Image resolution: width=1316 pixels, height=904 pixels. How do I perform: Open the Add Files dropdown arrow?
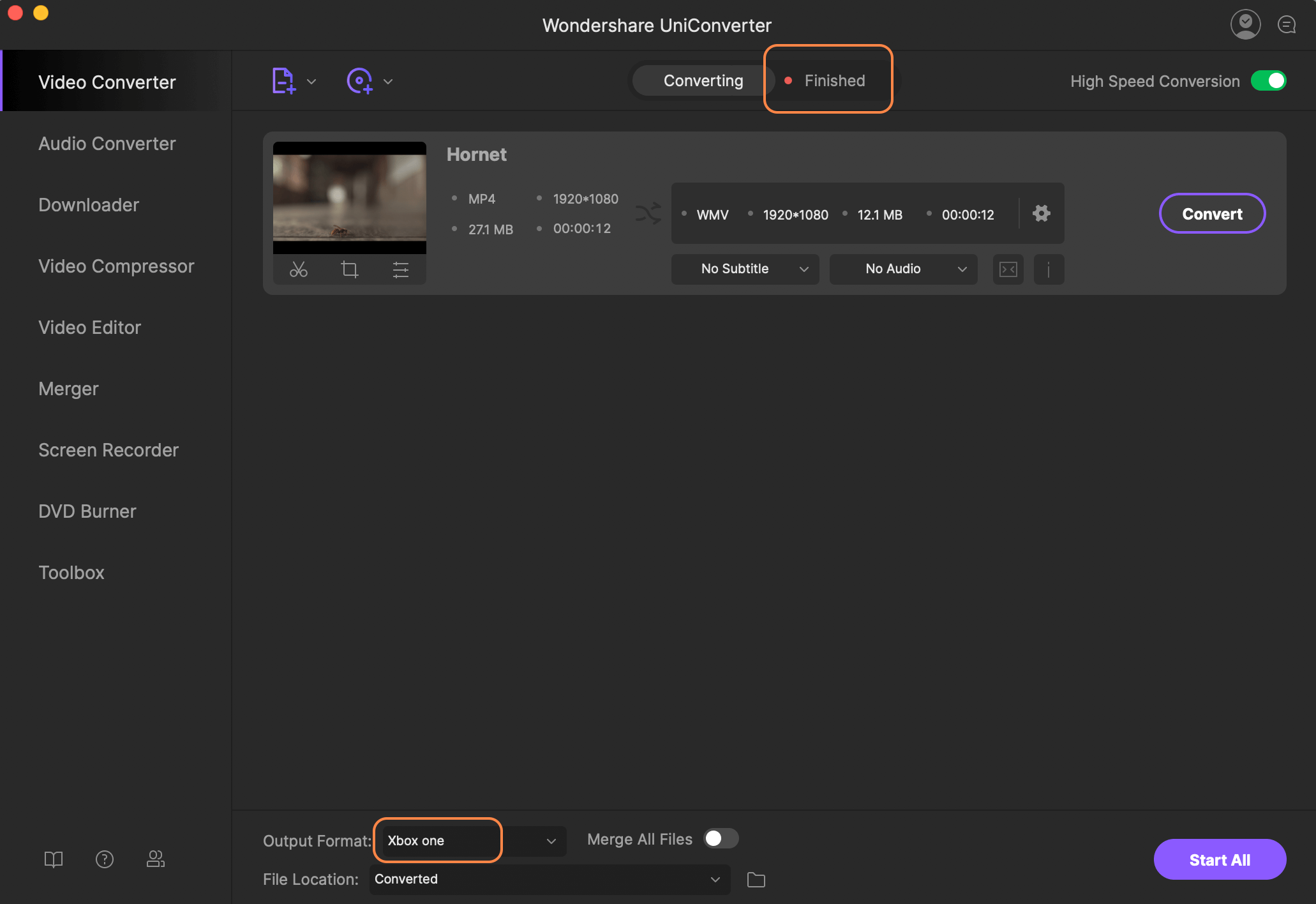(311, 82)
